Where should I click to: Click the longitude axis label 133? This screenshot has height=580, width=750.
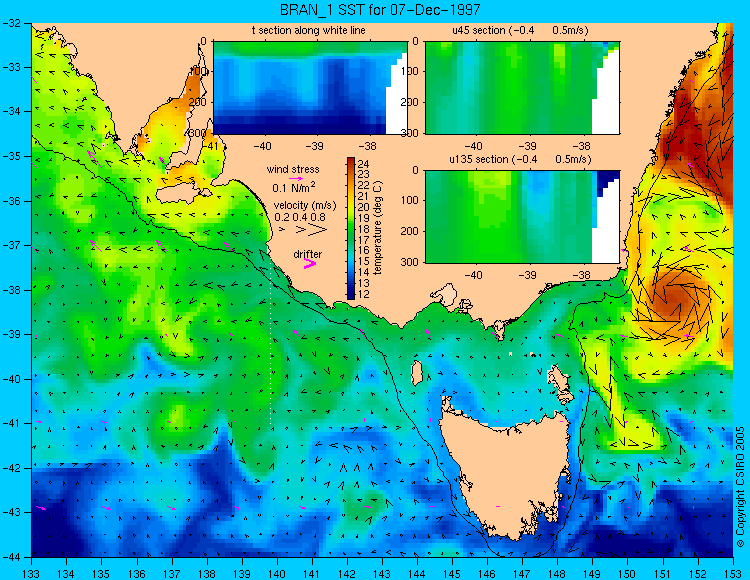[x=31, y=574]
